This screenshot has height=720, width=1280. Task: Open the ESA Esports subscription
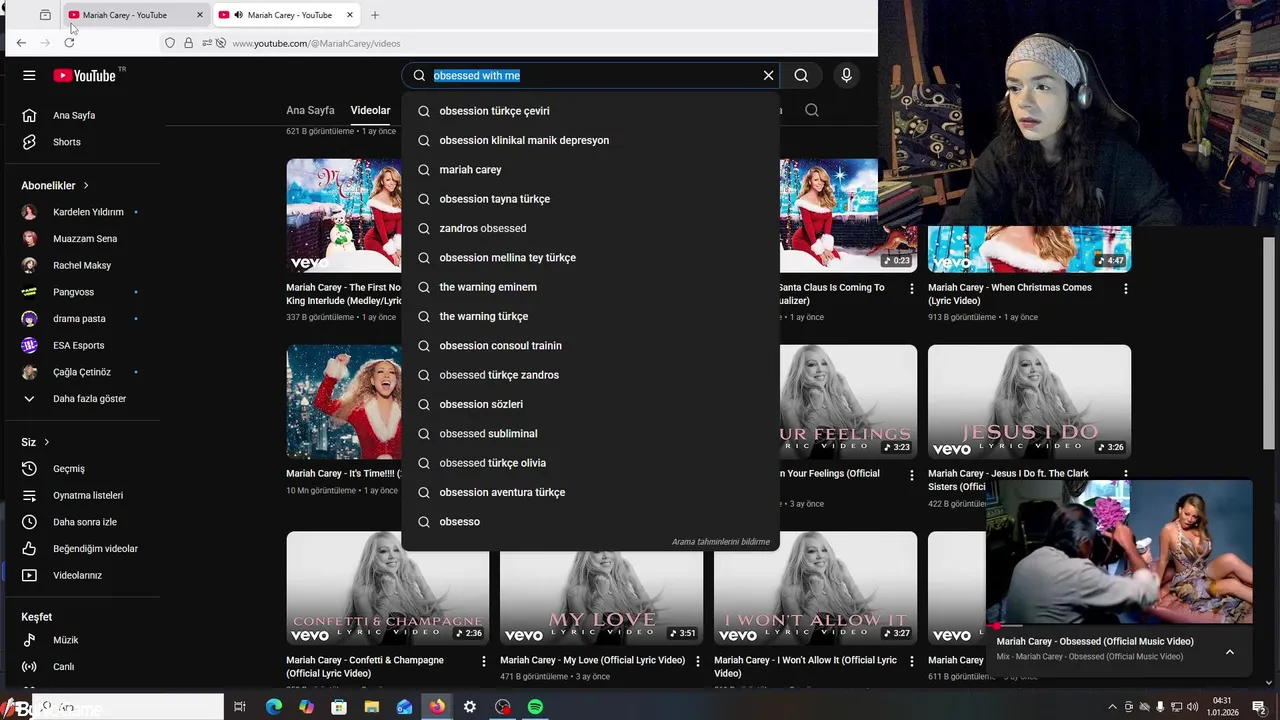pyautogui.click(x=83, y=346)
